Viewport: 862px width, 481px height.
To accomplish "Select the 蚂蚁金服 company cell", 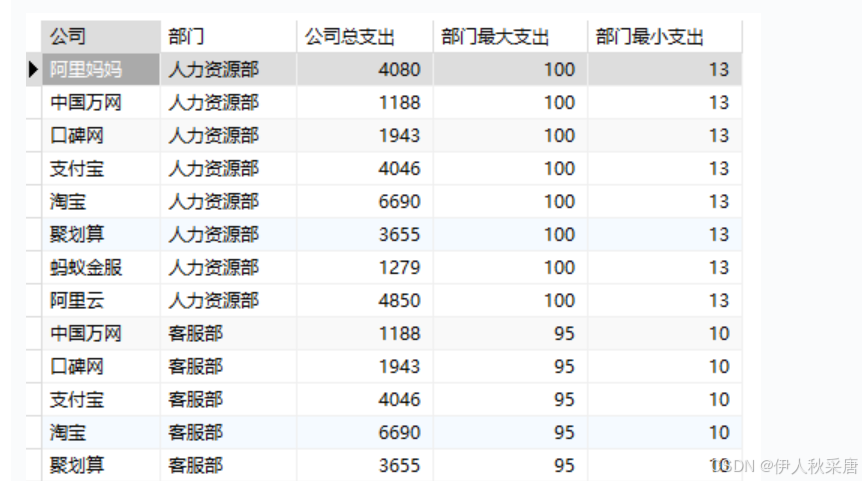I will coord(101,268).
